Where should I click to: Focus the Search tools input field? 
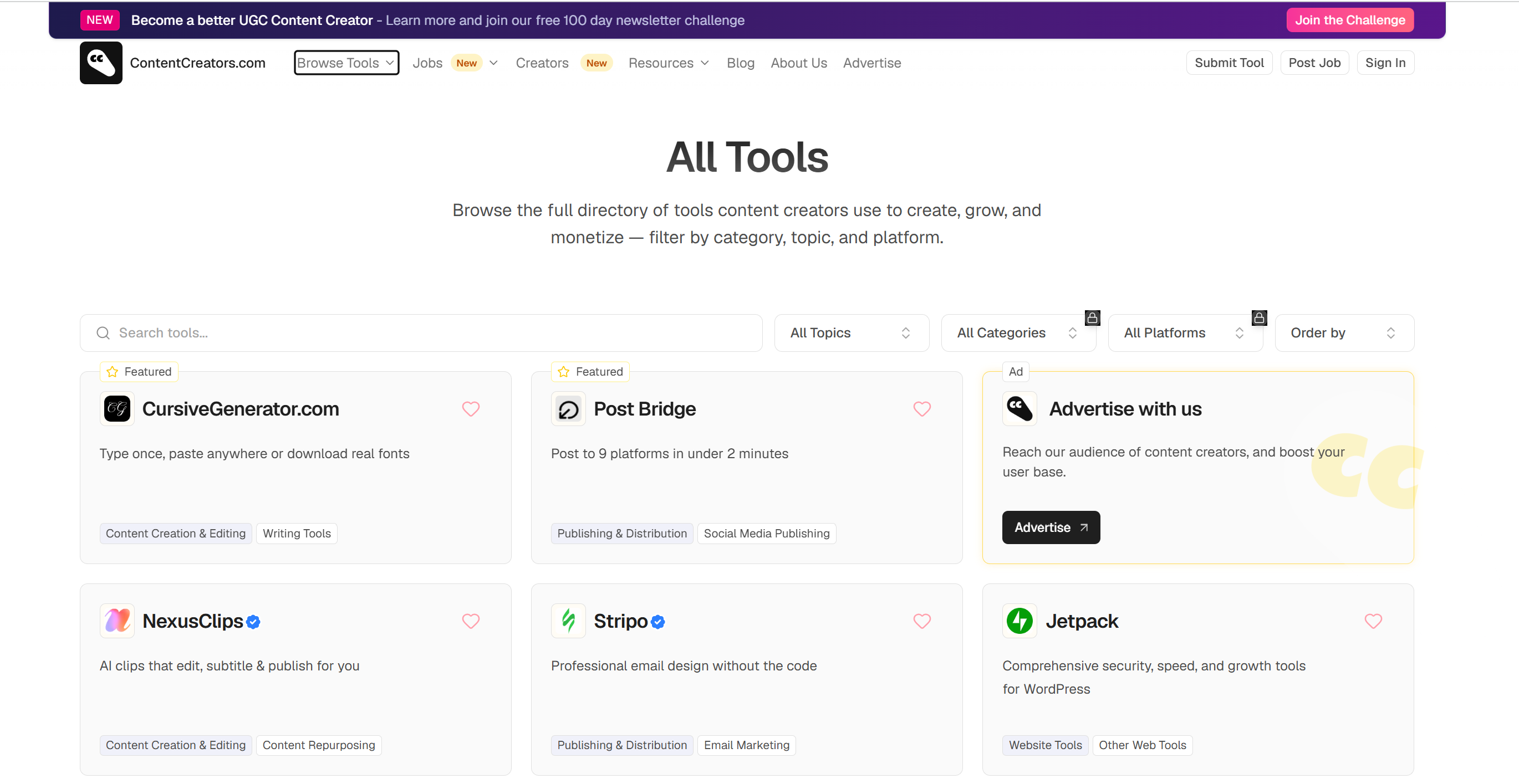[421, 333]
